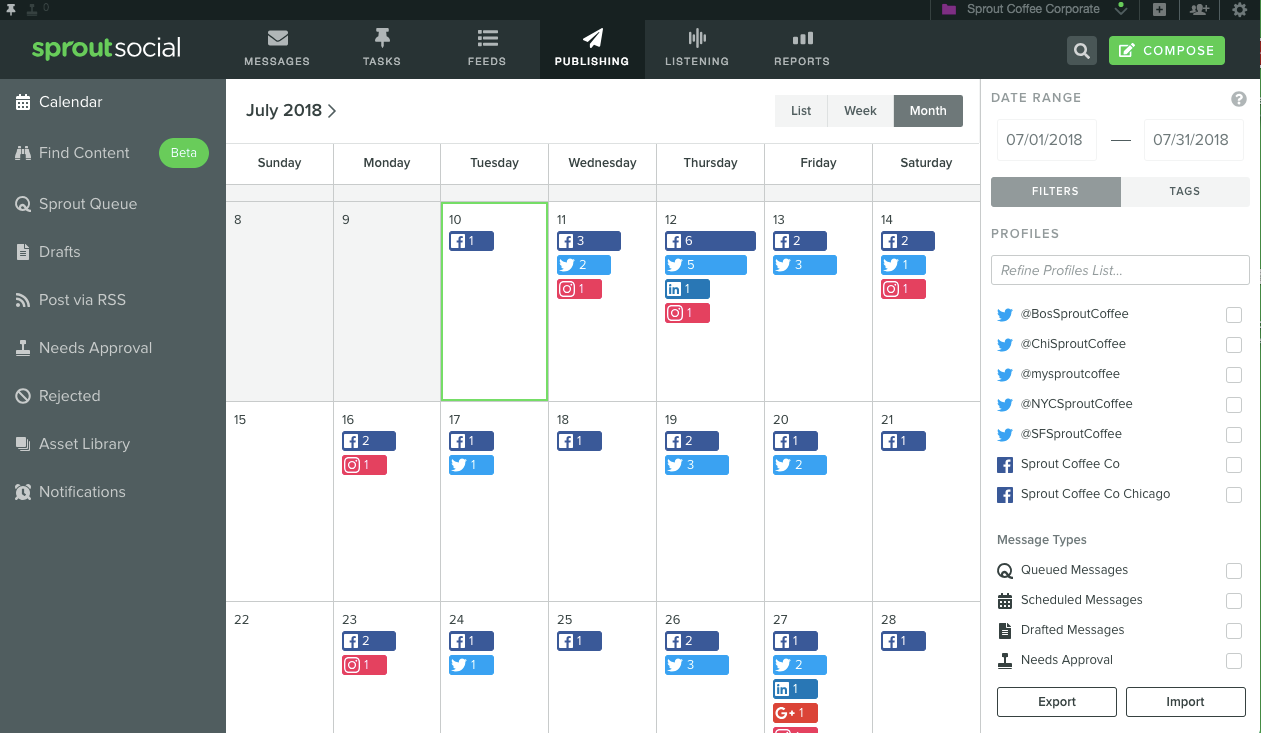Click the end date field 07/31/2018
The width and height of the screenshot is (1261, 733).
(1194, 140)
